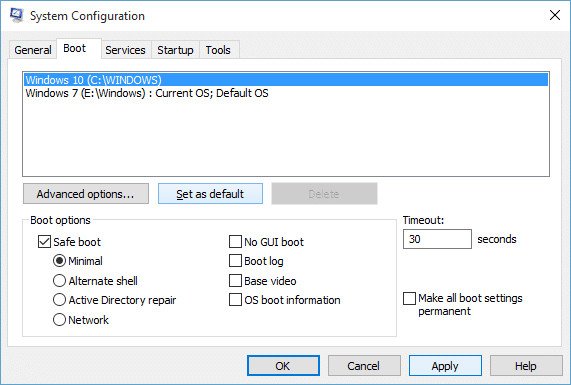Click Set as default button
The width and height of the screenshot is (571, 385).
pos(210,194)
